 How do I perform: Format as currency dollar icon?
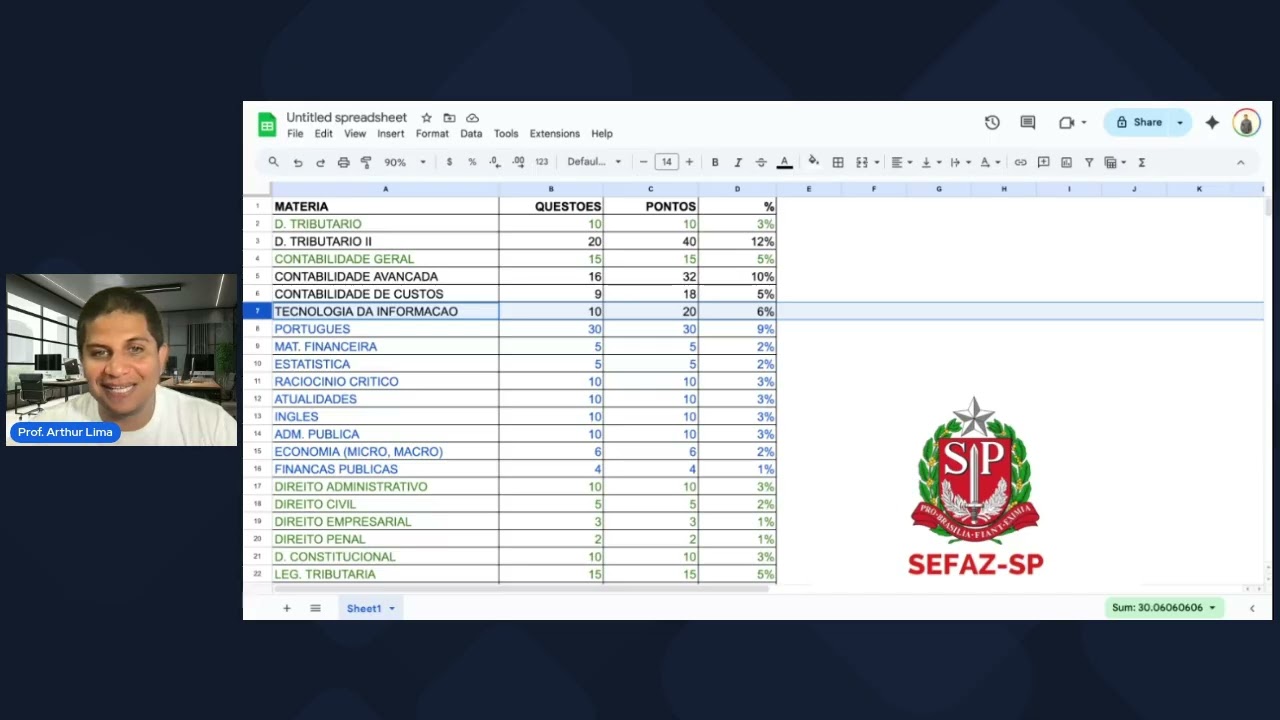coord(449,162)
